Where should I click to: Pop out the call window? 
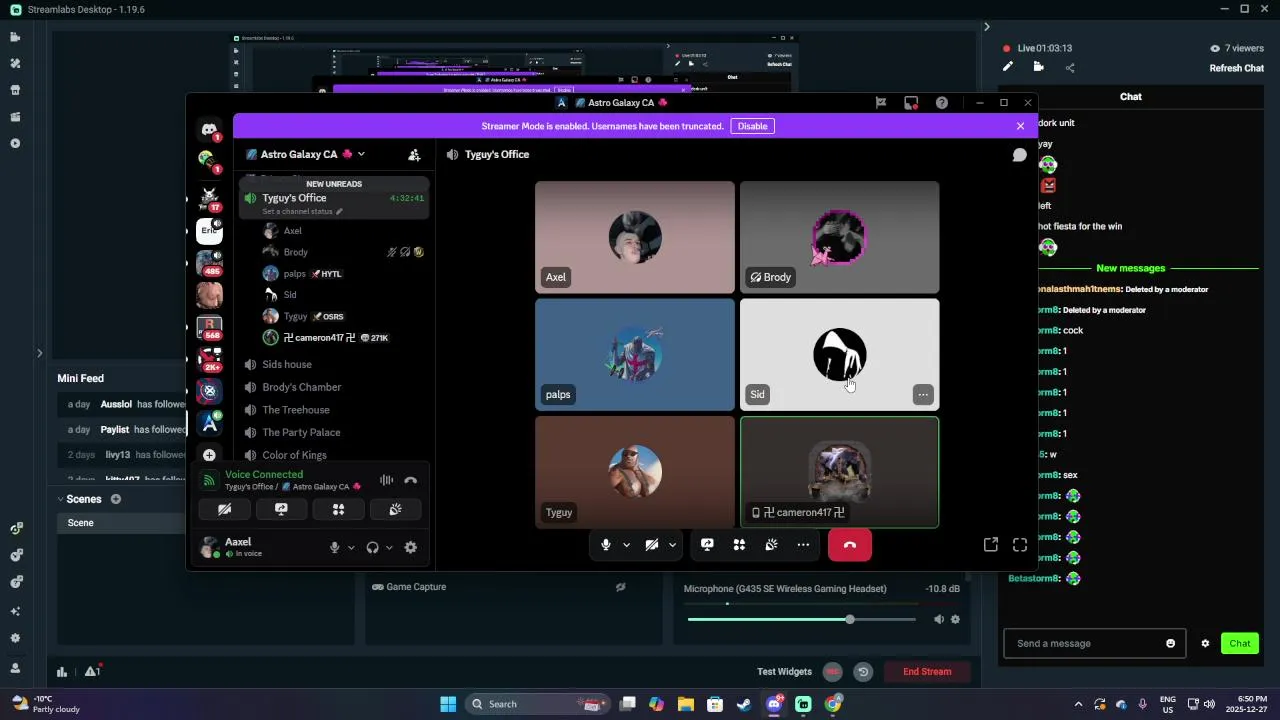tap(990, 545)
